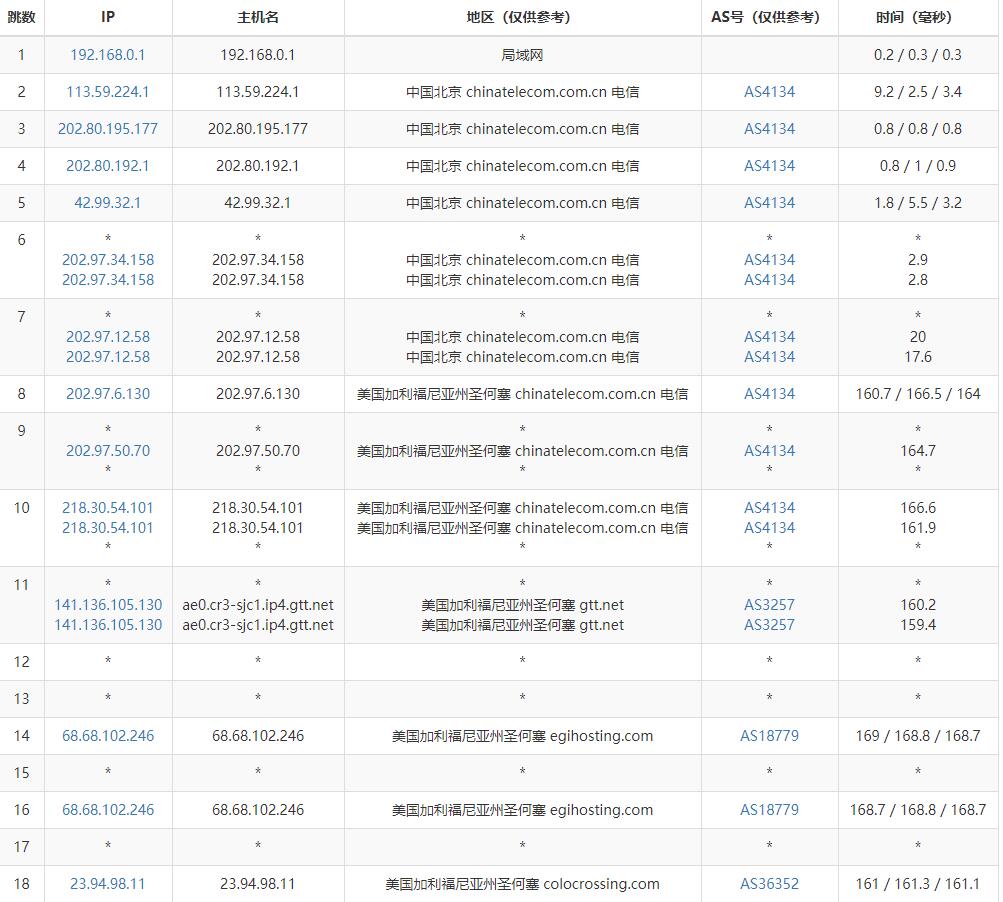Click hop number 15 cell

tap(22, 773)
